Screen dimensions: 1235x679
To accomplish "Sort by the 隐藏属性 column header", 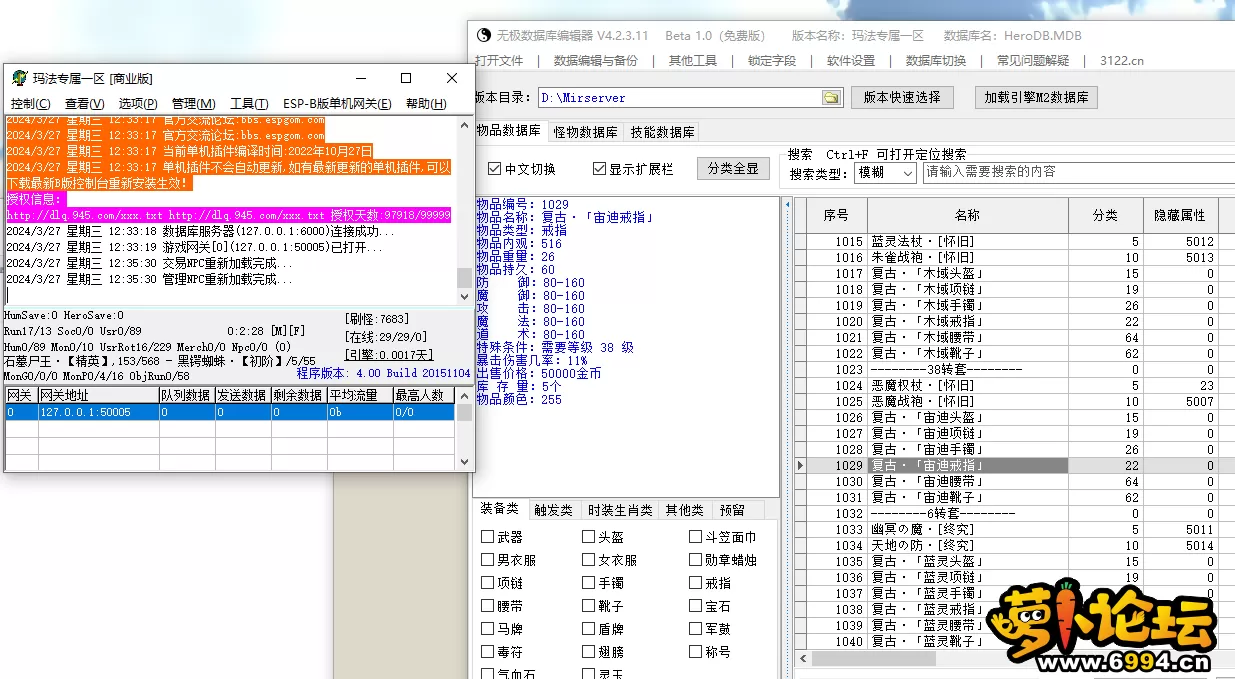I will pos(1180,215).
